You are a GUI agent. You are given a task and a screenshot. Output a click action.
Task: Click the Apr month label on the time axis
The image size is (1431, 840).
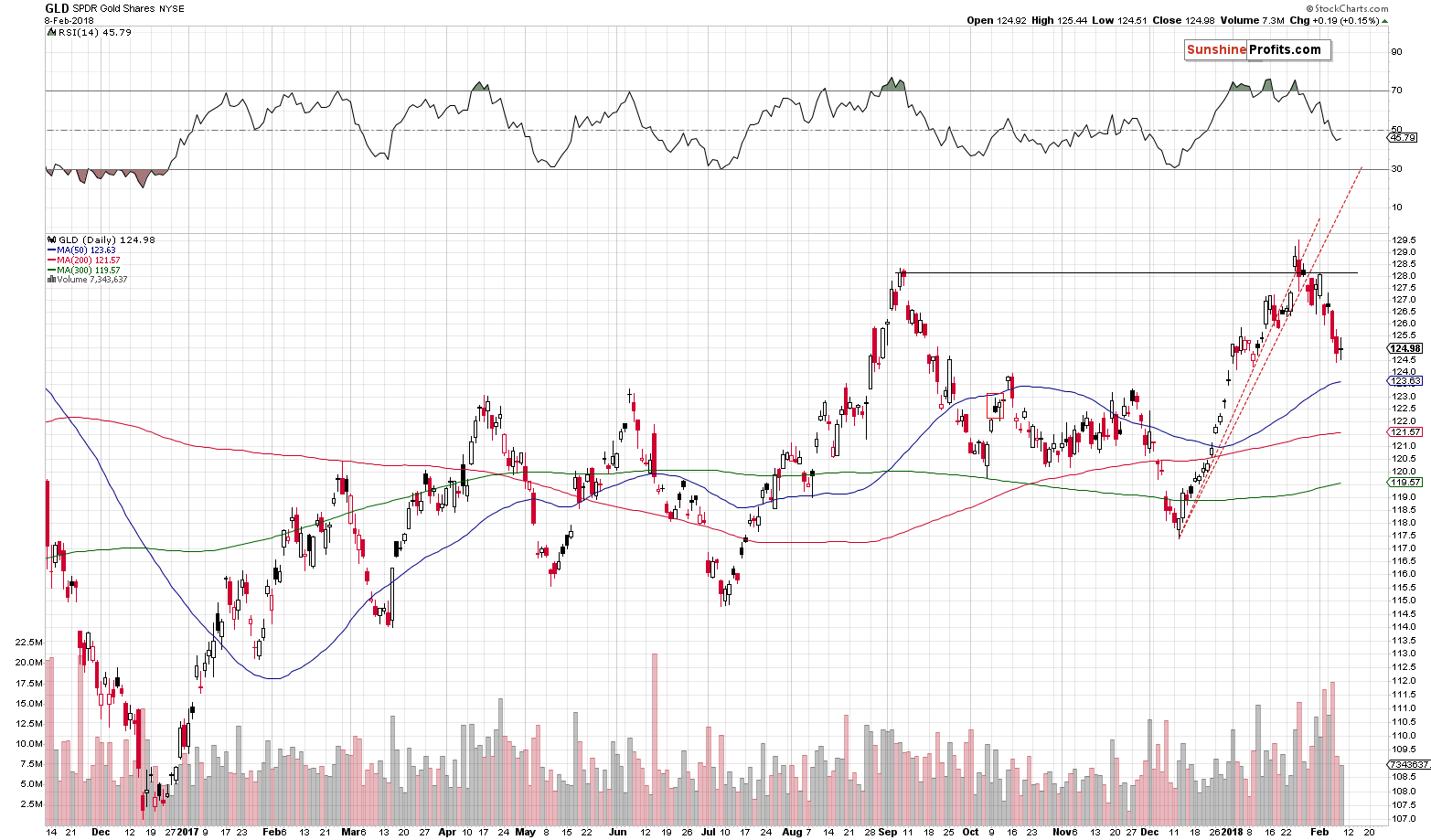pyautogui.click(x=446, y=833)
